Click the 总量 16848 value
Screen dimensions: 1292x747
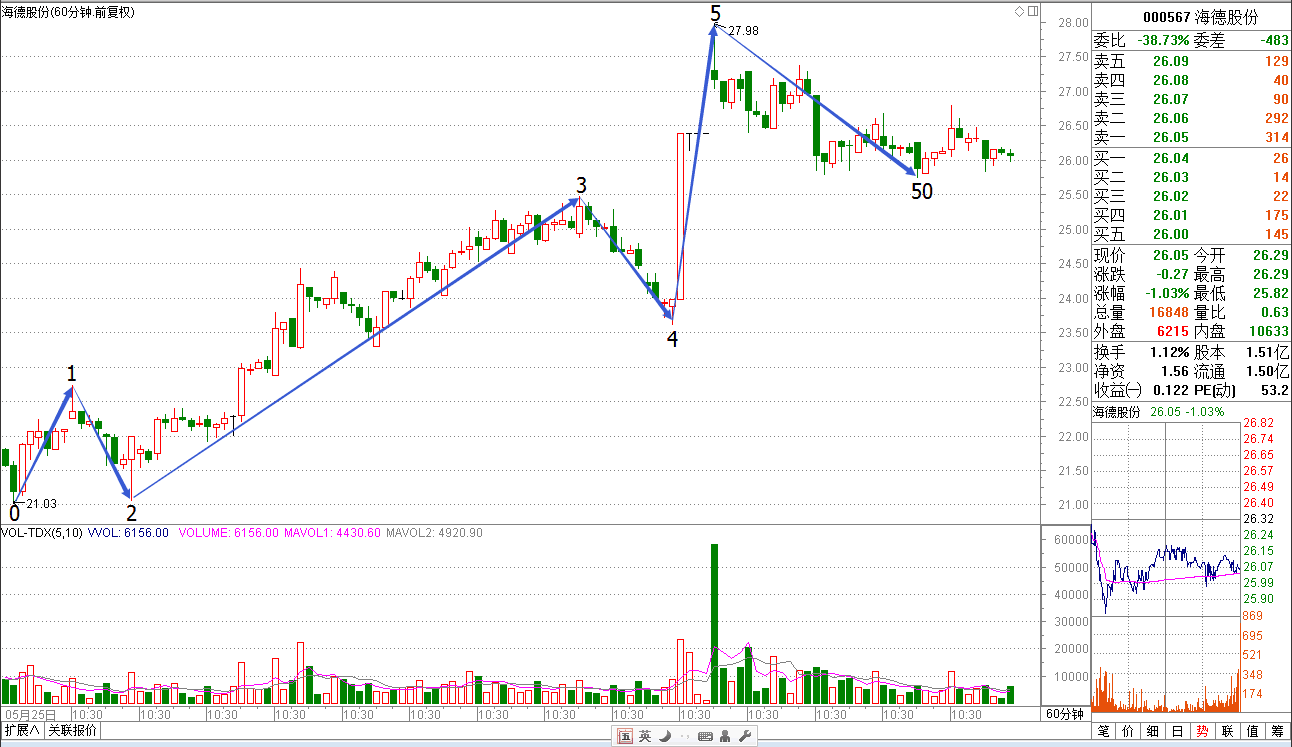click(x=1167, y=312)
